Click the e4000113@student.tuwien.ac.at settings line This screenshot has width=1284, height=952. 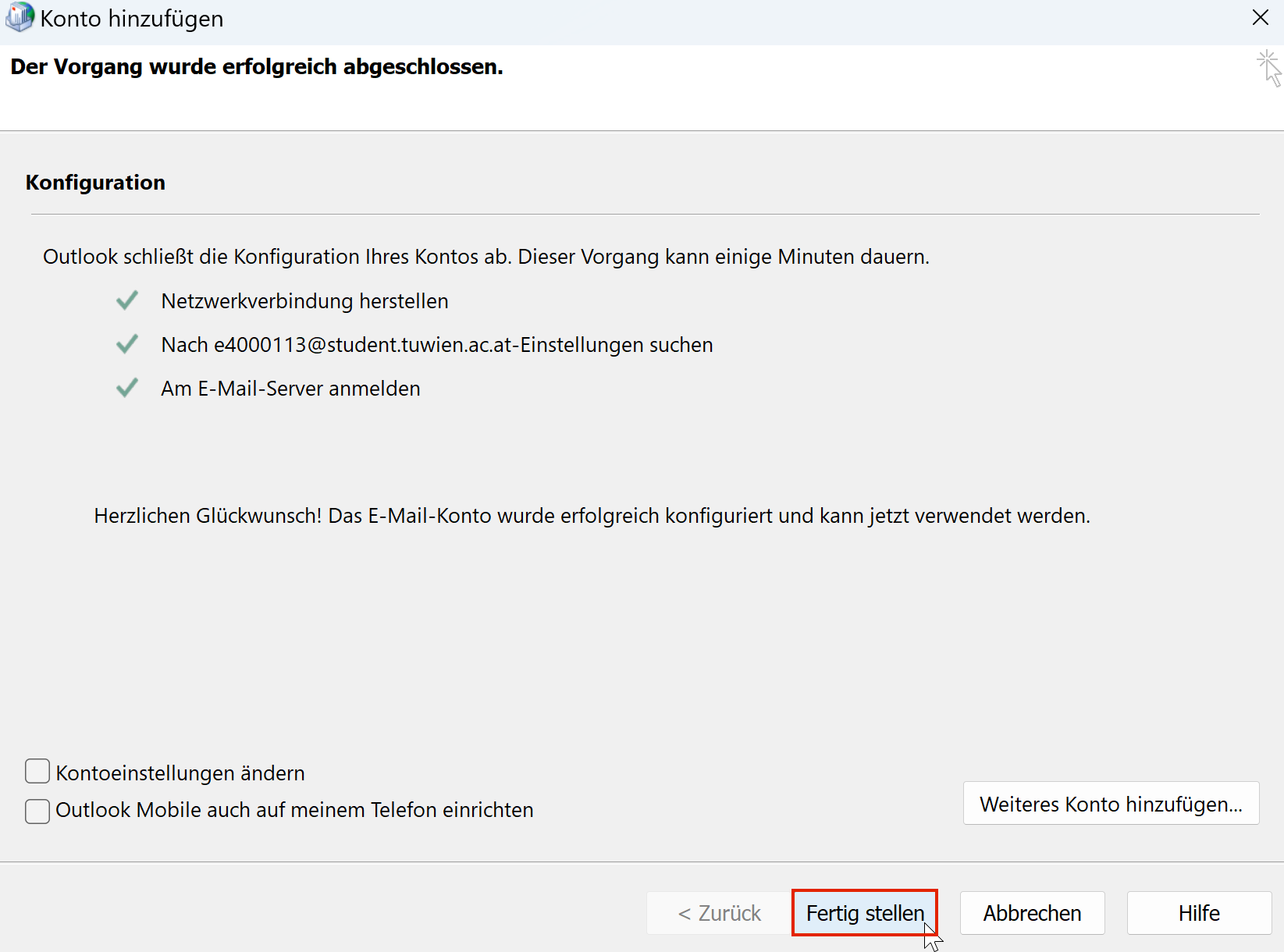click(436, 345)
